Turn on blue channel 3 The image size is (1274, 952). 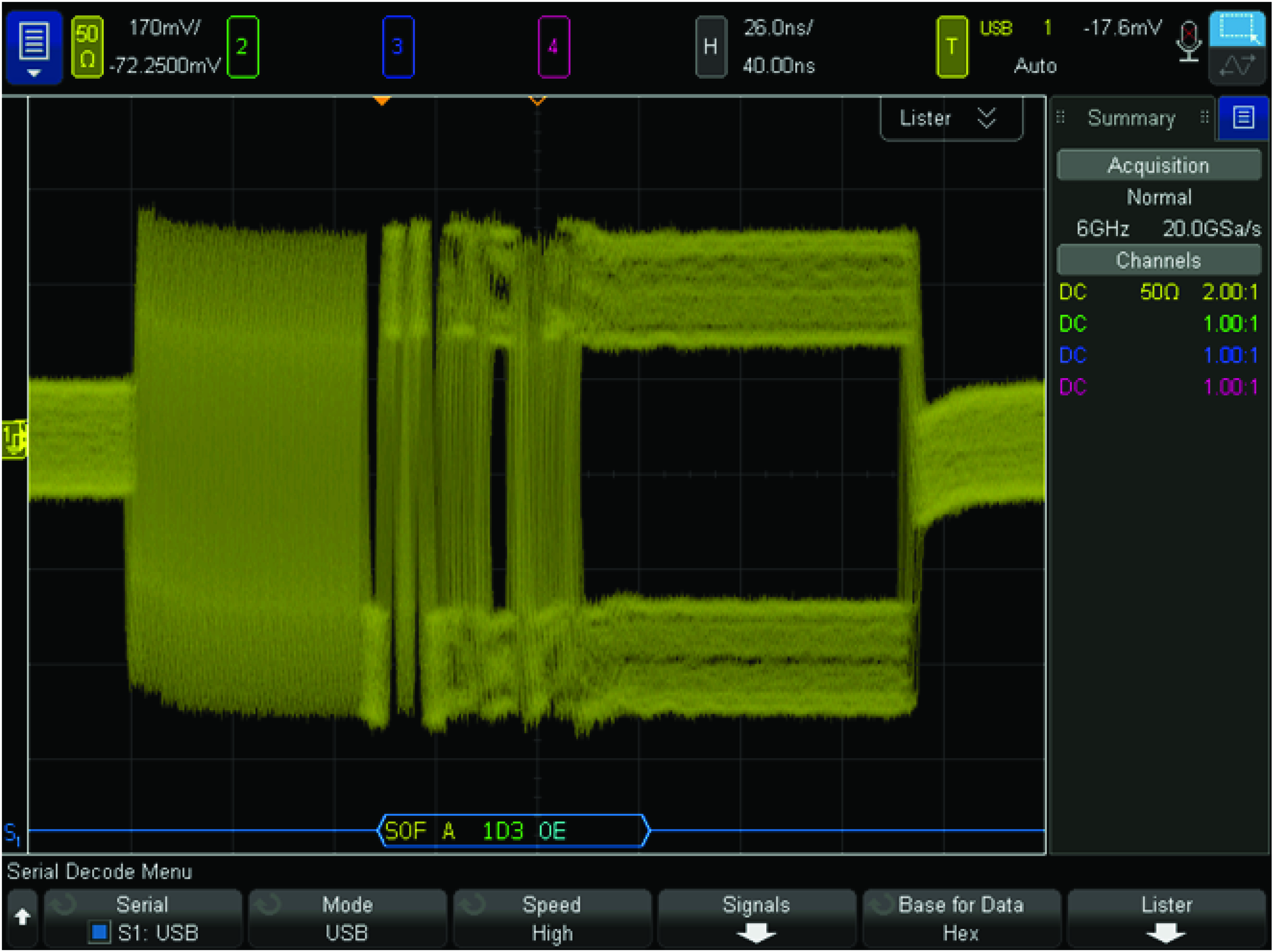[x=397, y=47]
